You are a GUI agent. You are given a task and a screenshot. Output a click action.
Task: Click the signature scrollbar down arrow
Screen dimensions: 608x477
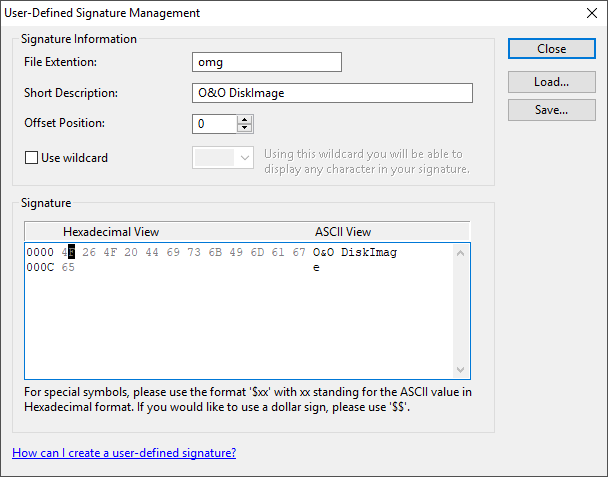pyautogui.click(x=461, y=370)
